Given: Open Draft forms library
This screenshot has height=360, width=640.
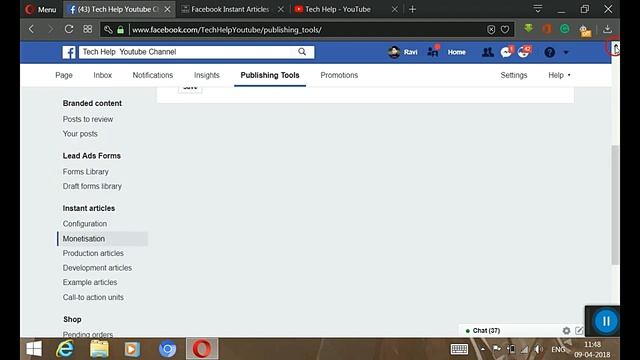Looking at the screenshot, I should [92, 186].
